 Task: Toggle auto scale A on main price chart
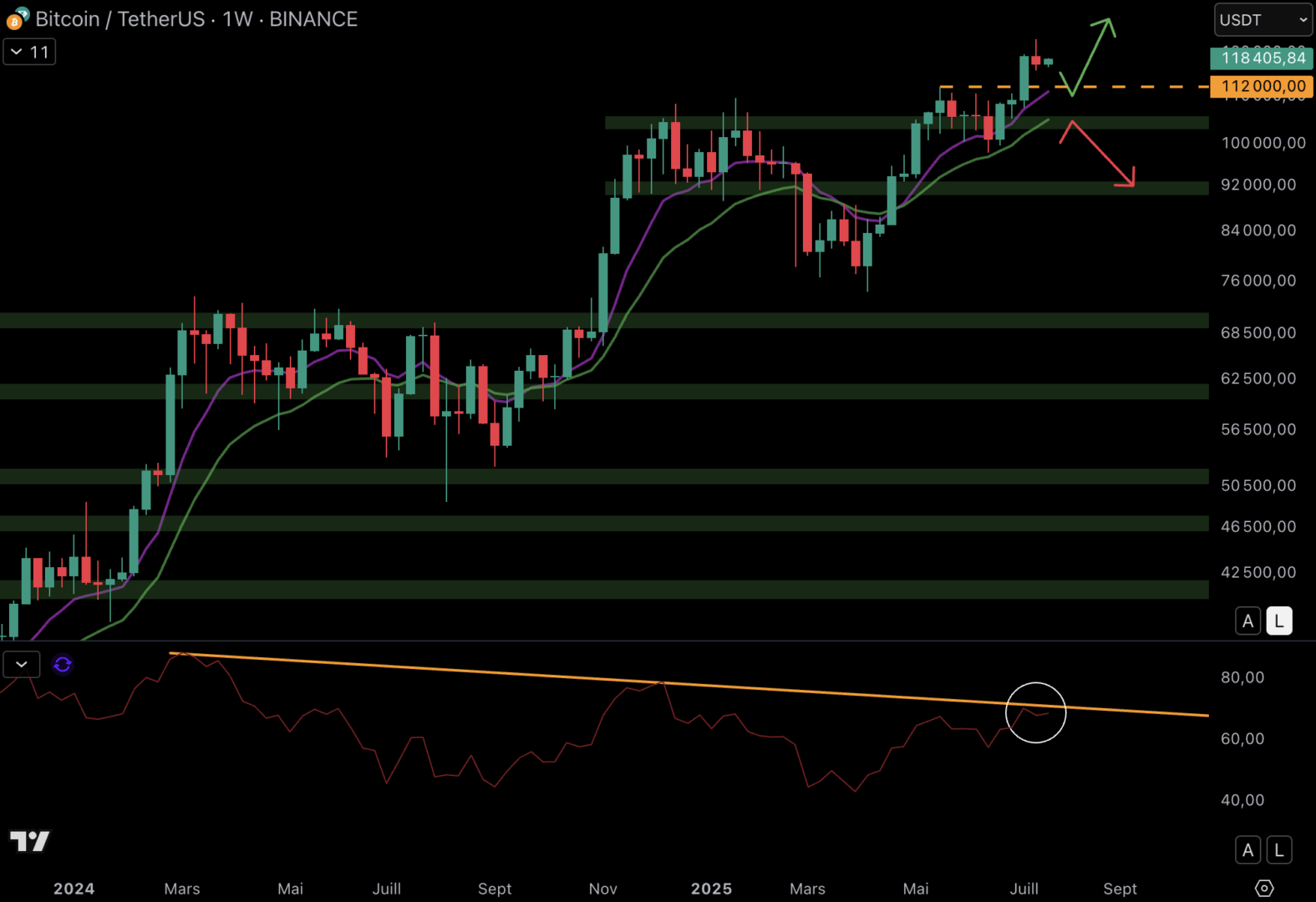tap(1247, 621)
